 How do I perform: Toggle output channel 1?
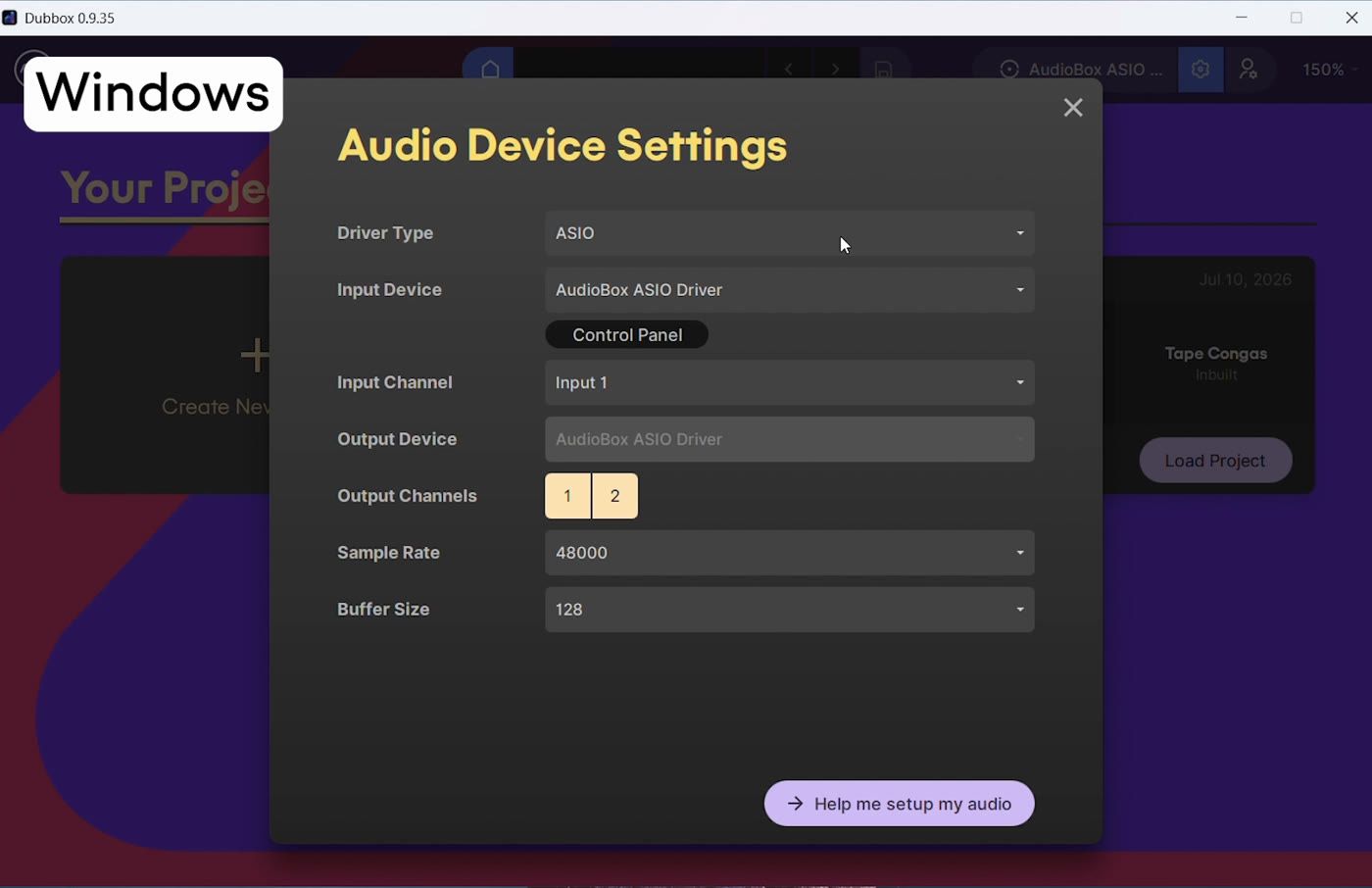[x=568, y=496]
